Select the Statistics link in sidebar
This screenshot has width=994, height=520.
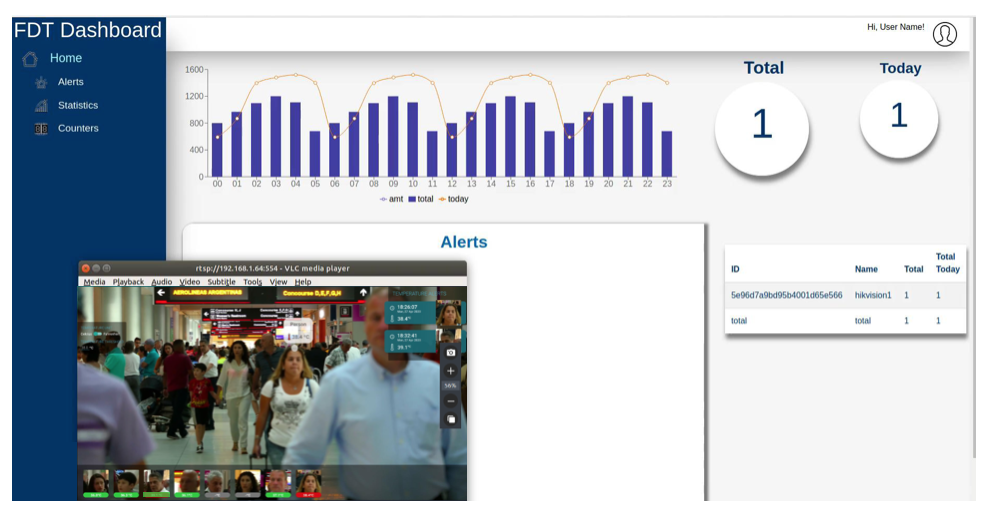point(78,106)
